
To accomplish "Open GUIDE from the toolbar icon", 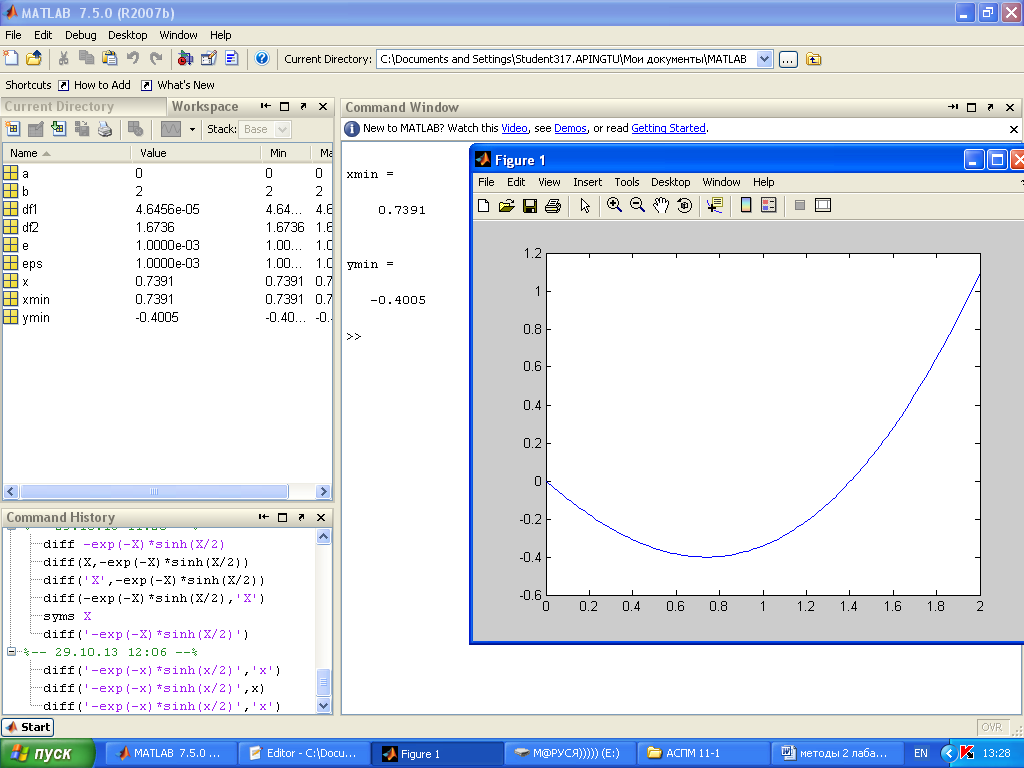I will (x=209, y=59).
